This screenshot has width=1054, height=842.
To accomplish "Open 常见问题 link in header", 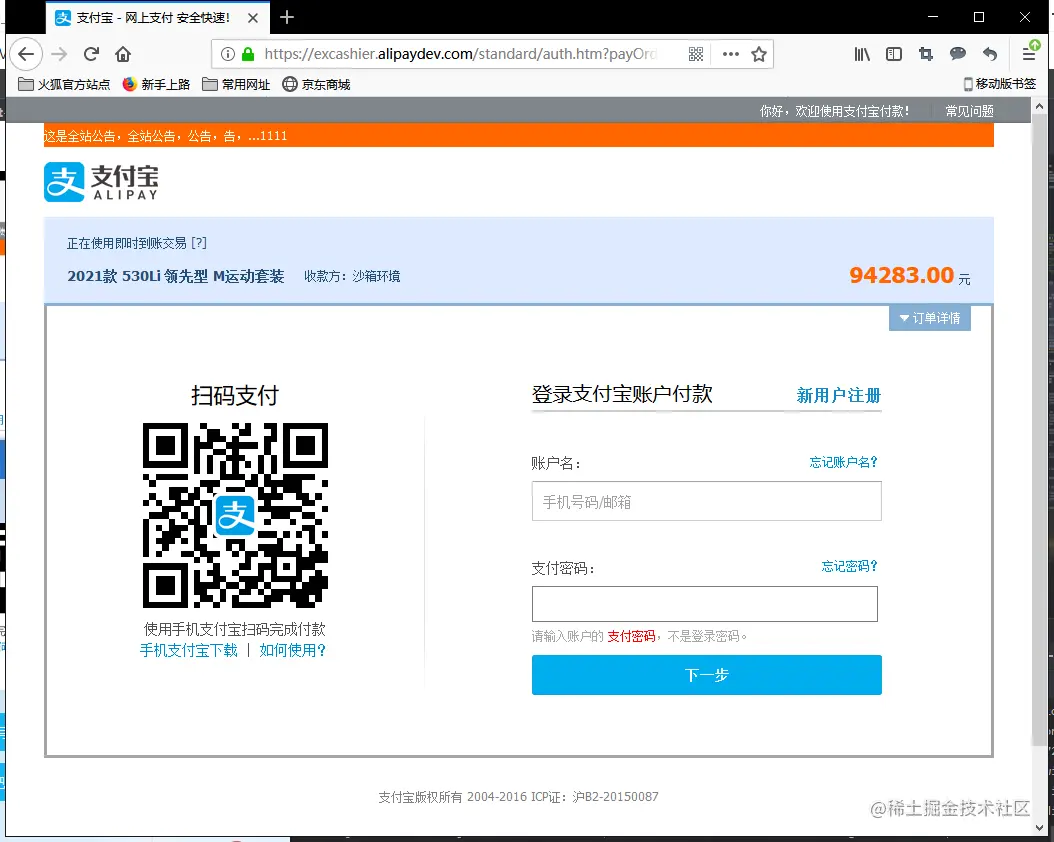I will point(969,111).
